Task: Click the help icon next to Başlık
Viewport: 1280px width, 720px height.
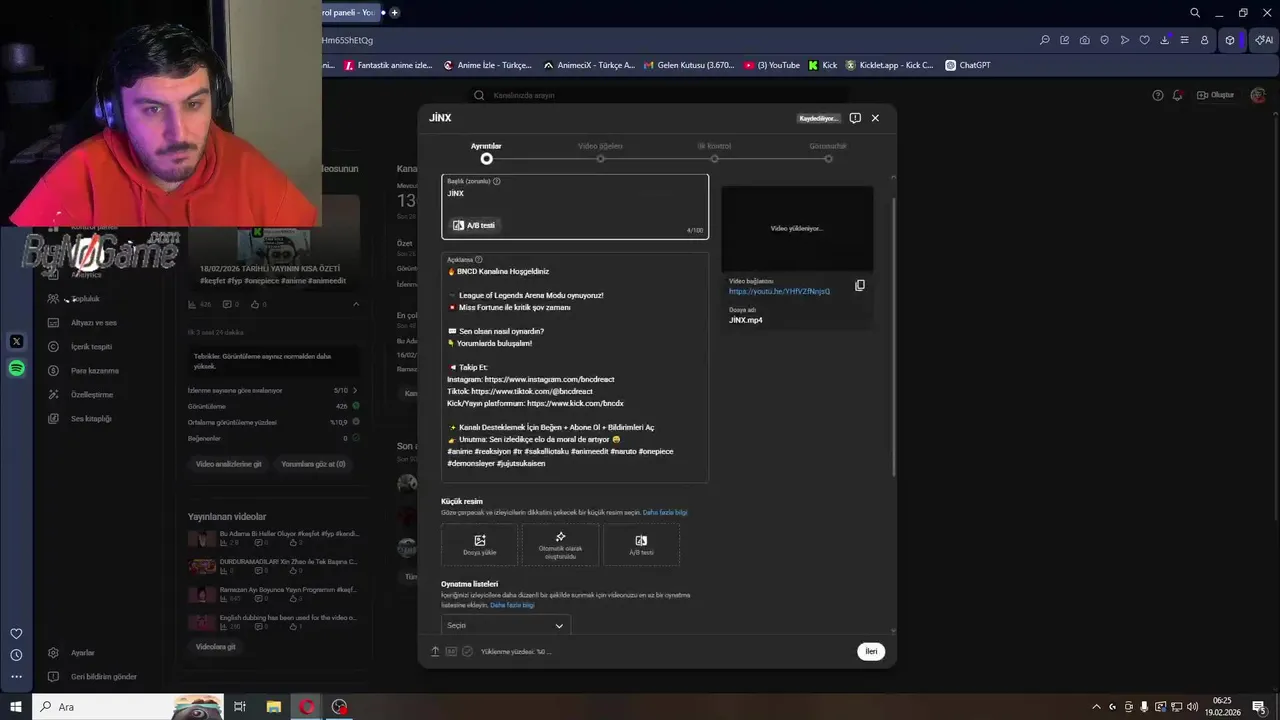Action: pyautogui.click(x=497, y=181)
